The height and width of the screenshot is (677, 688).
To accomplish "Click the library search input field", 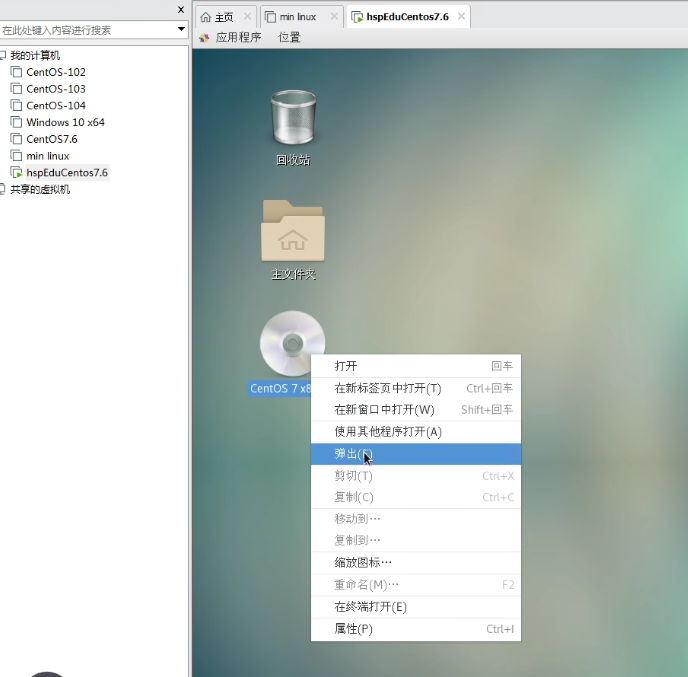I will pos(88,30).
